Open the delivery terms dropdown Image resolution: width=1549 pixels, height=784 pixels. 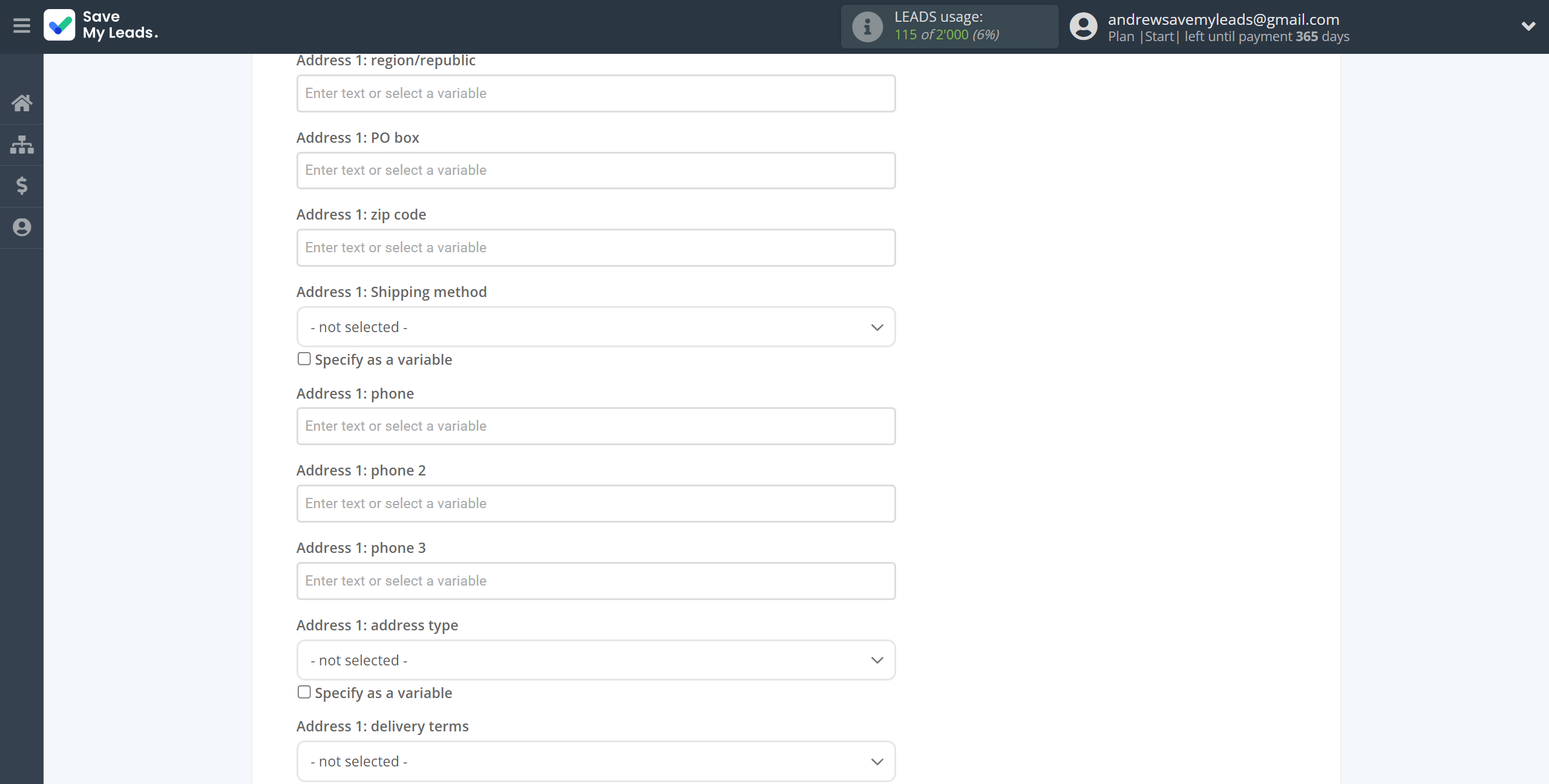click(596, 761)
